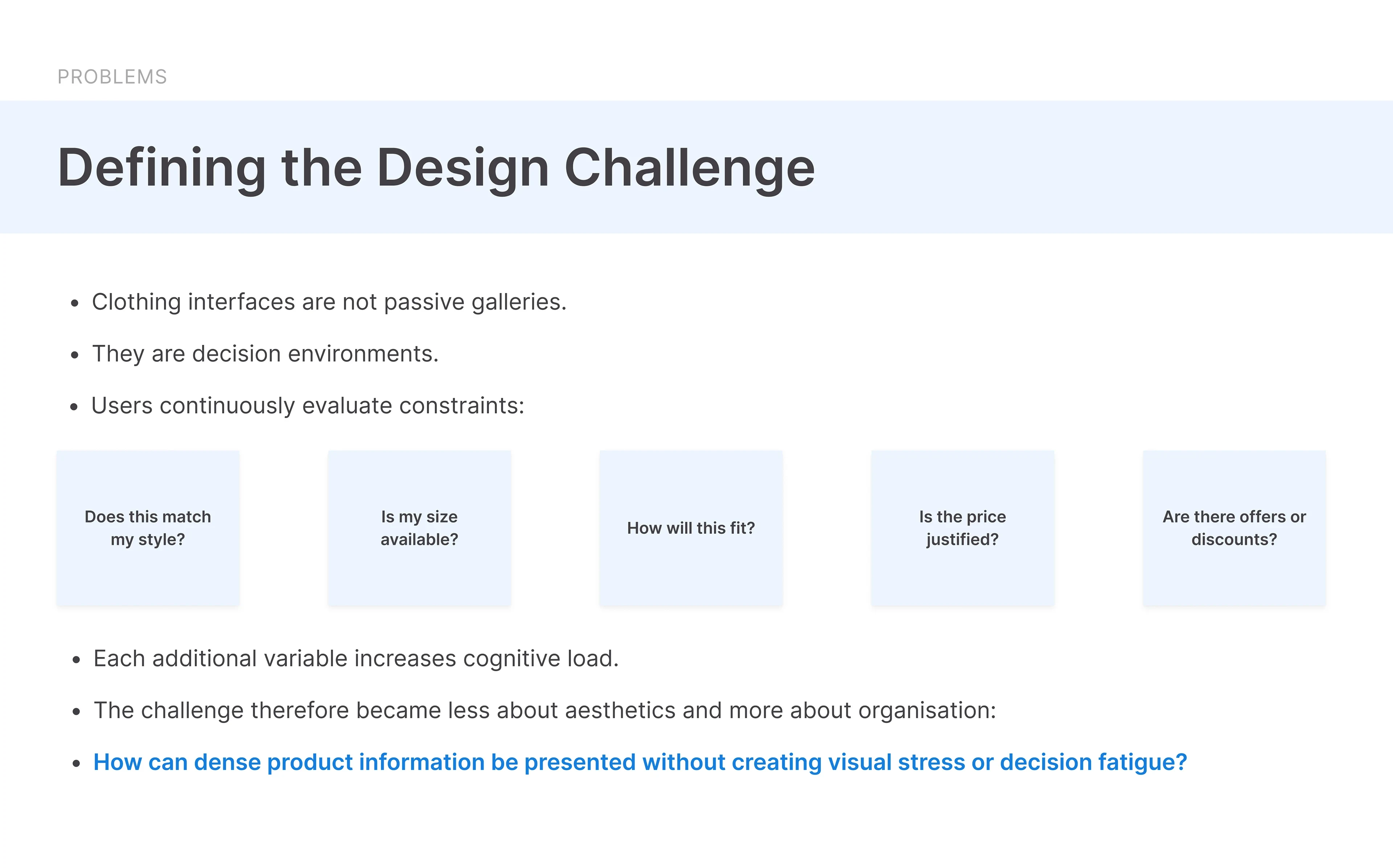Screen dimensions: 1393x868
Task: Click the 'Clothing interfaces are not passive galleries' bullet
Action: click(x=329, y=302)
